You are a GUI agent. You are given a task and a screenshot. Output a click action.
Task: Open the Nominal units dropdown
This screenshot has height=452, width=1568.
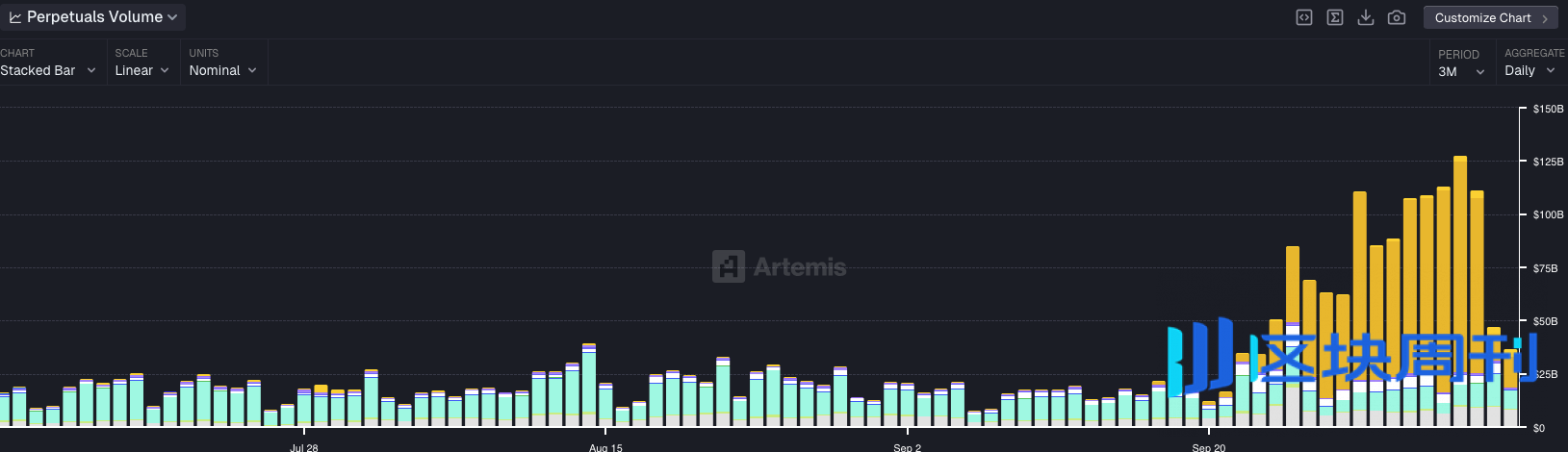coord(222,70)
